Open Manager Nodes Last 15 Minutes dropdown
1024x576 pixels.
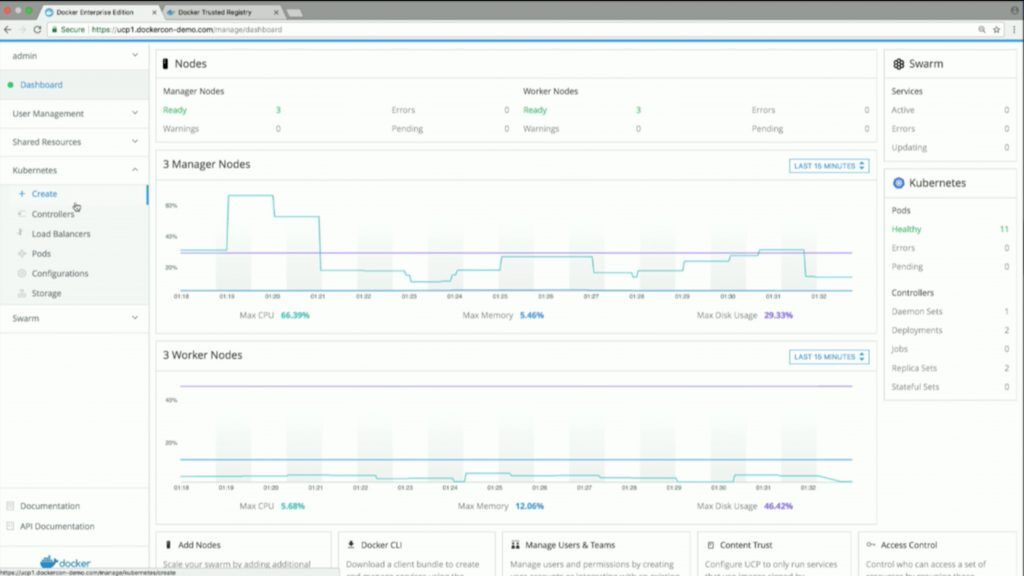pyautogui.click(x=829, y=166)
